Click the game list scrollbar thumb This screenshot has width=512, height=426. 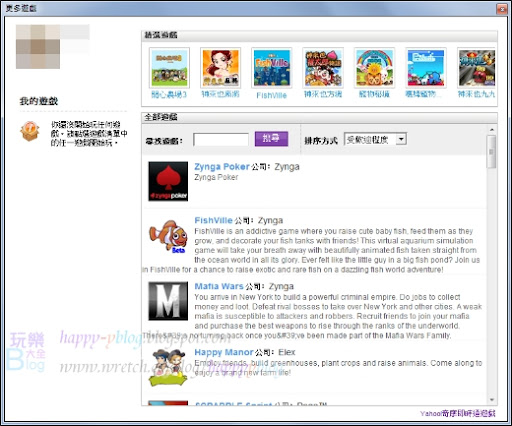[x=491, y=152]
